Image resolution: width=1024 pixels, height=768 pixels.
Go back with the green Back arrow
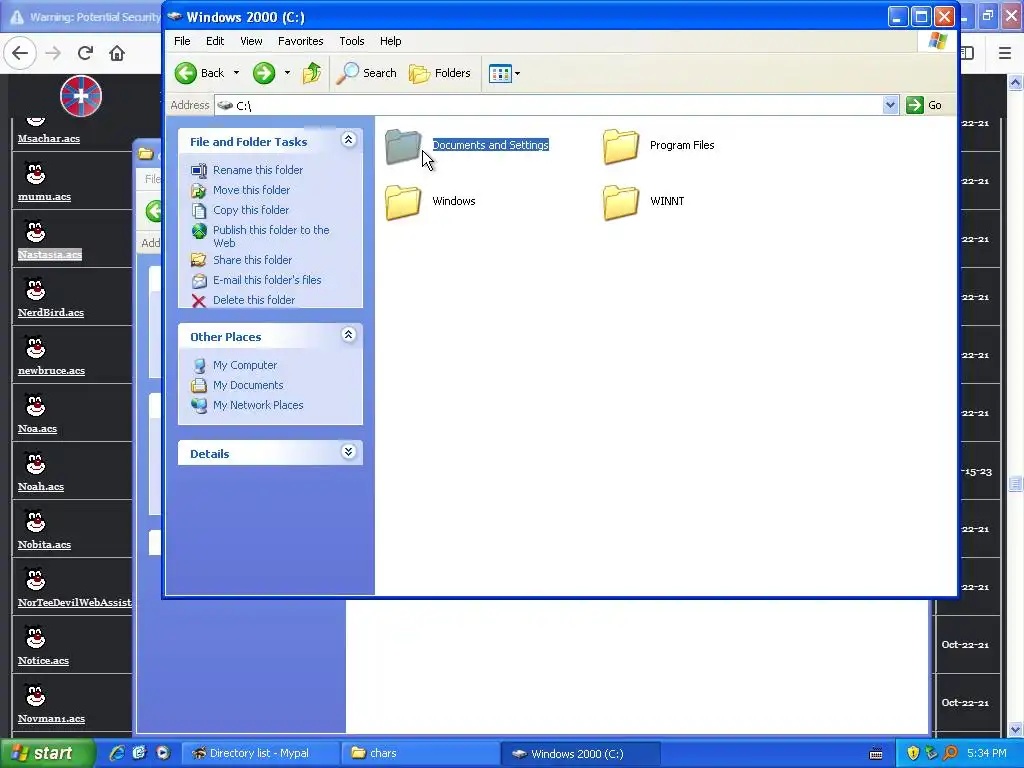click(200, 73)
